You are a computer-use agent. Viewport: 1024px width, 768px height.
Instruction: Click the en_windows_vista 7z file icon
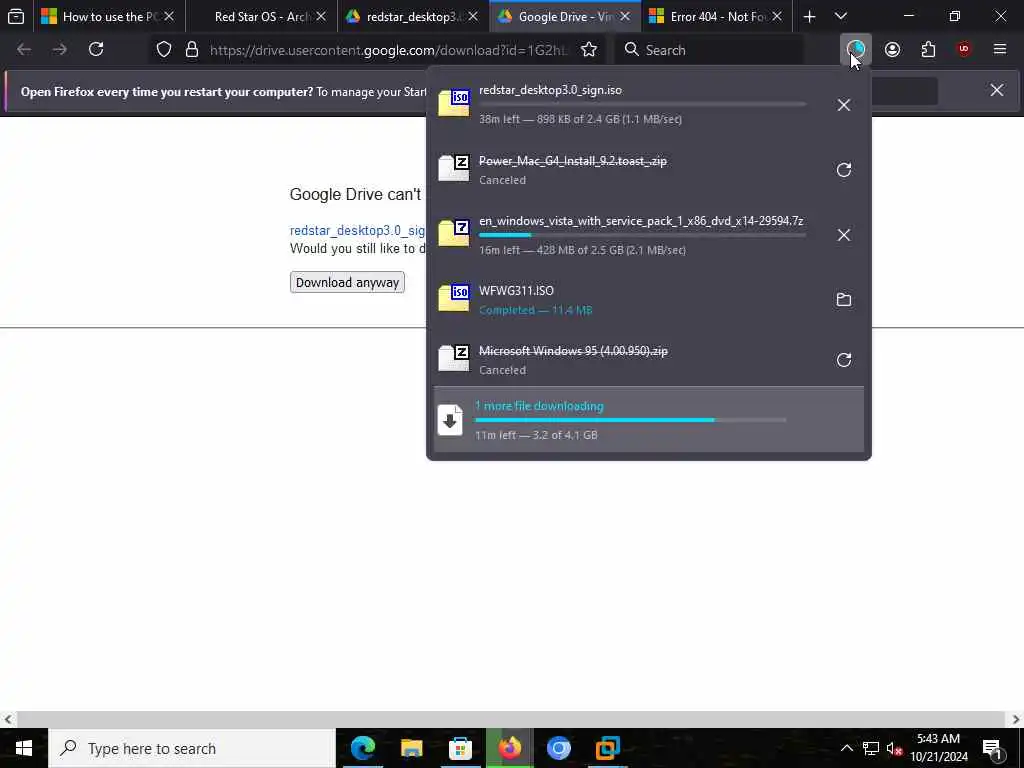point(454,233)
